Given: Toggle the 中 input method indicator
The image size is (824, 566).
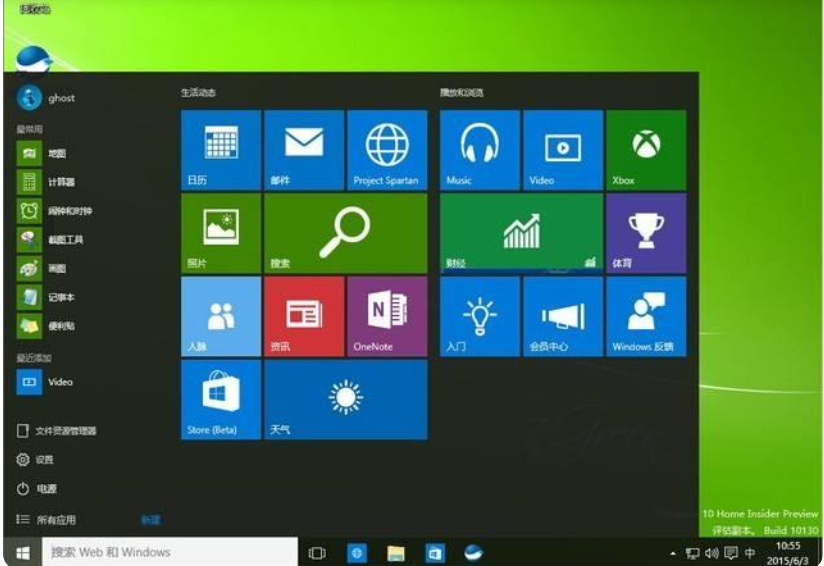Looking at the screenshot, I should pyautogui.click(x=750, y=553).
